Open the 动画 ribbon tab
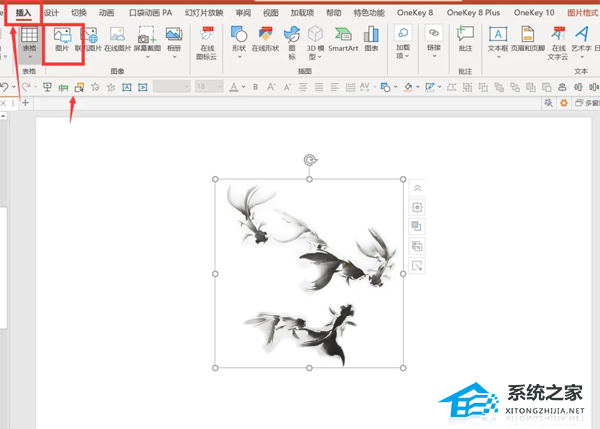The image size is (600, 429). click(106, 13)
